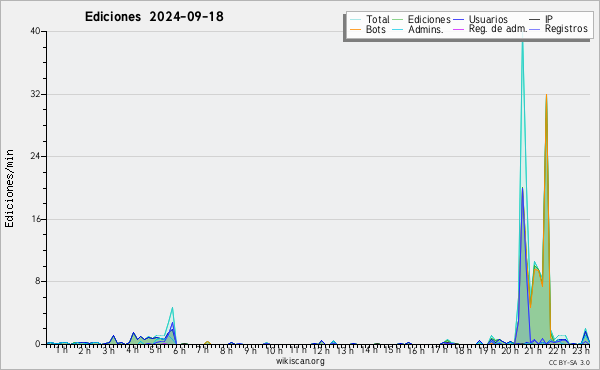Click the '12 h' x-axis label
This screenshot has height=370, width=600.
click(321, 350)
